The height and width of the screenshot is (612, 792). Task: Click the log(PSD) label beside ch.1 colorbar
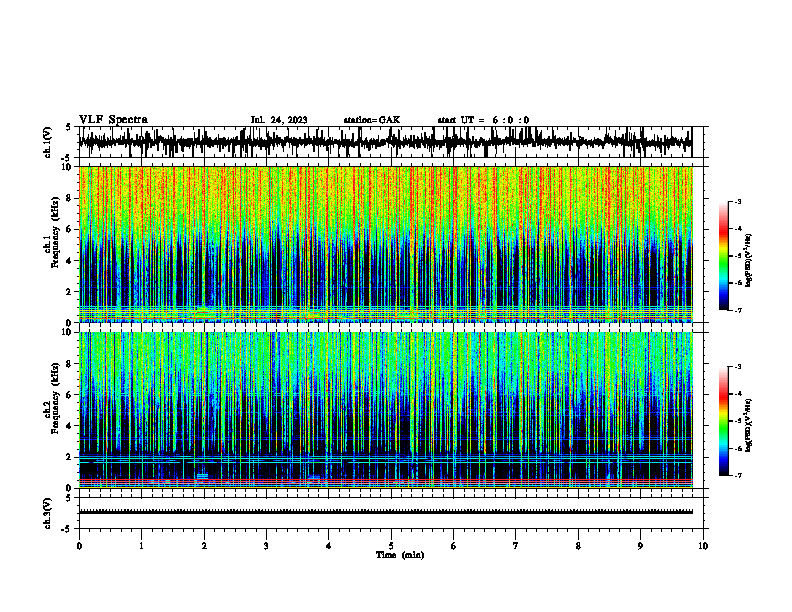(749, 260)
